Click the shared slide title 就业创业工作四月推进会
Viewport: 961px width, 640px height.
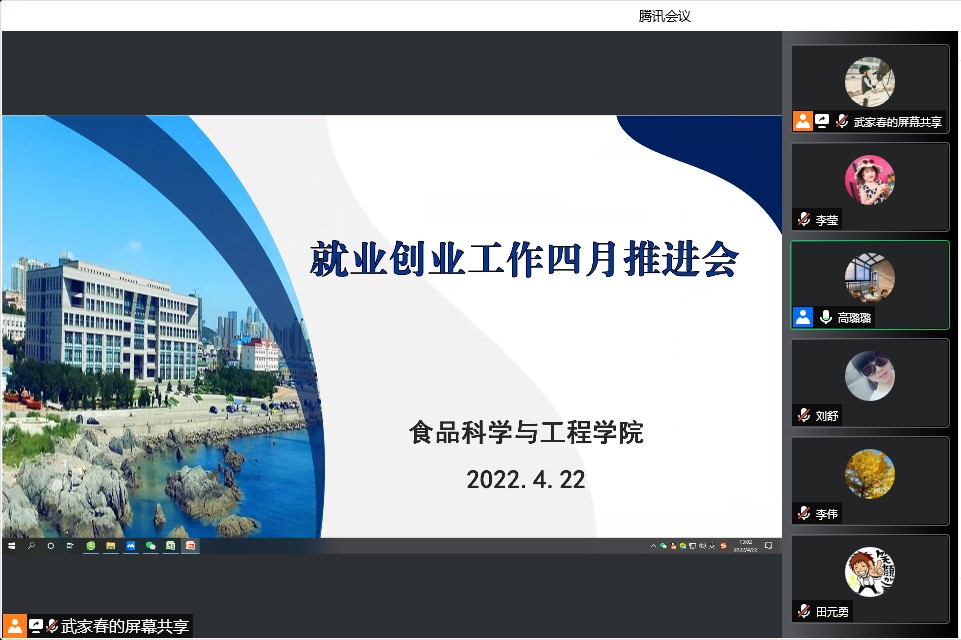click(x=524, y=259)
